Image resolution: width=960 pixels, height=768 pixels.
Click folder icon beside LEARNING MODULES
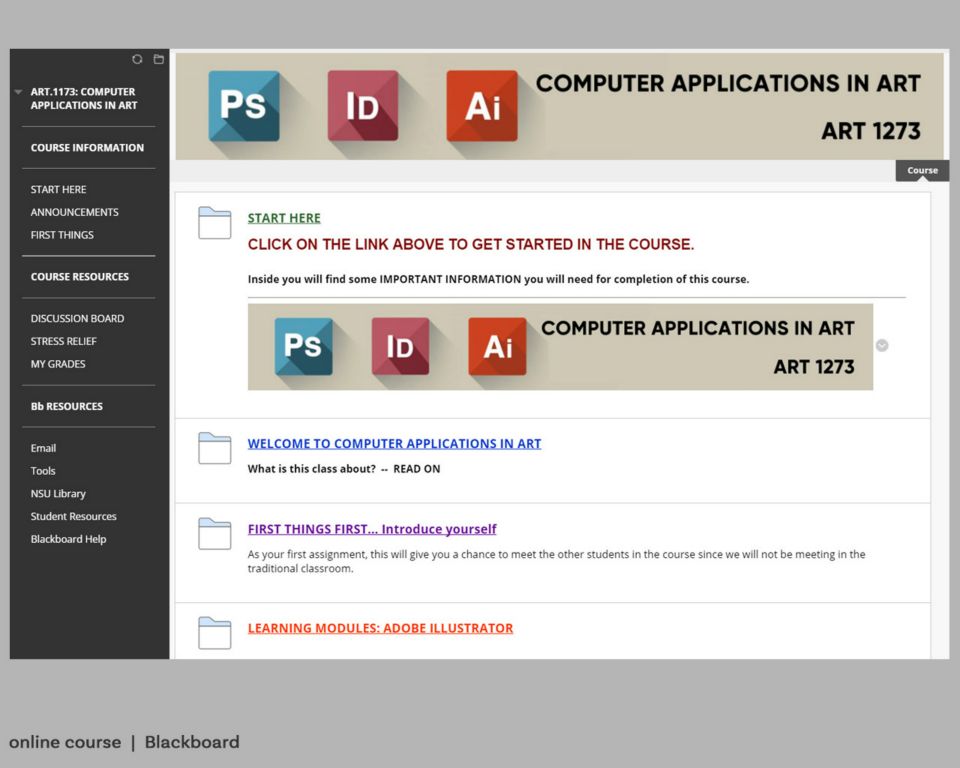point(214,633)
